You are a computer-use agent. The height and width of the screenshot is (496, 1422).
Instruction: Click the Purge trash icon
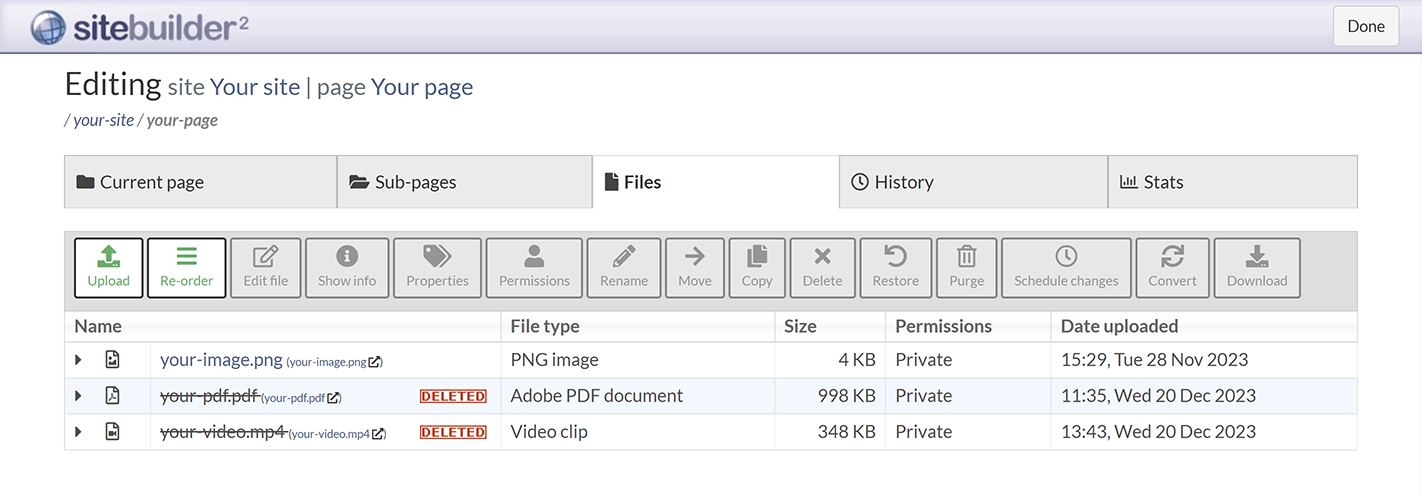[966, 257]
